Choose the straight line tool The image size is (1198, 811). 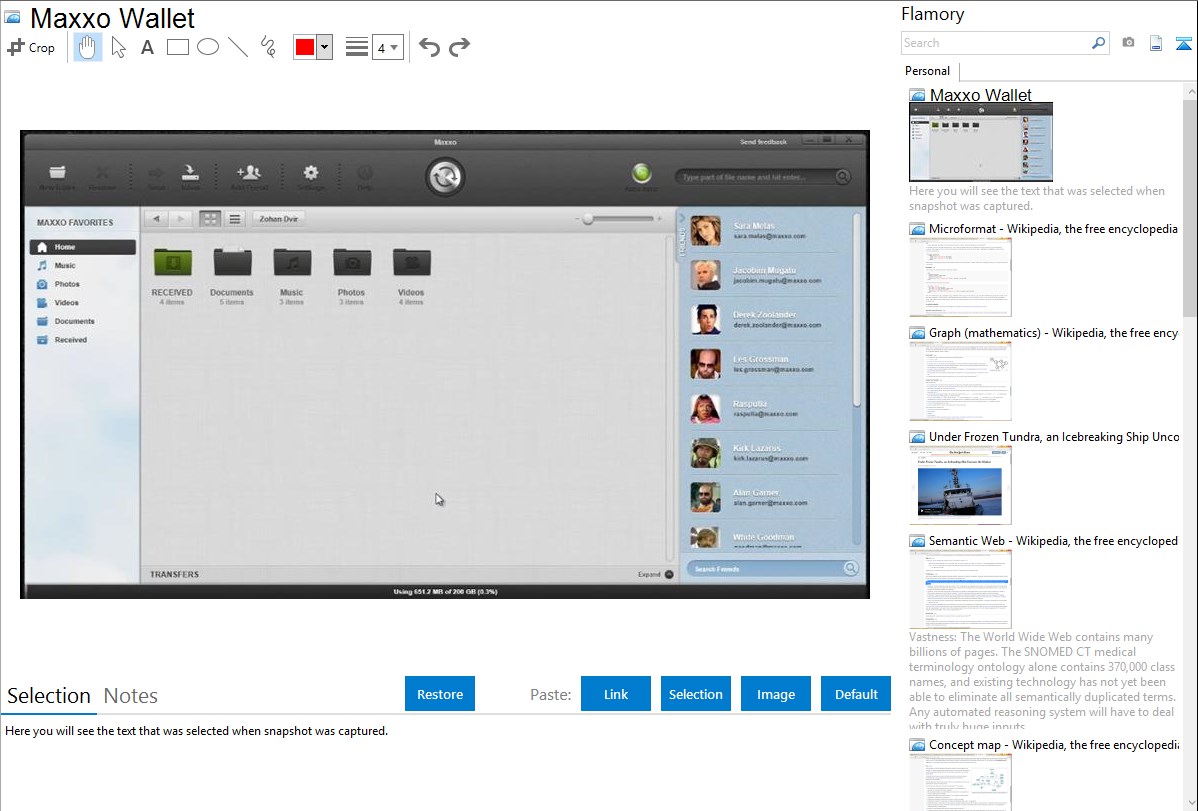tap(238, 47)
